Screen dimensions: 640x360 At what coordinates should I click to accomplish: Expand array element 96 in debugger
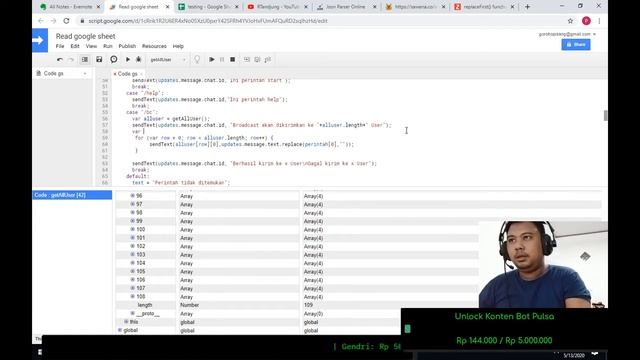coord(132,196)
